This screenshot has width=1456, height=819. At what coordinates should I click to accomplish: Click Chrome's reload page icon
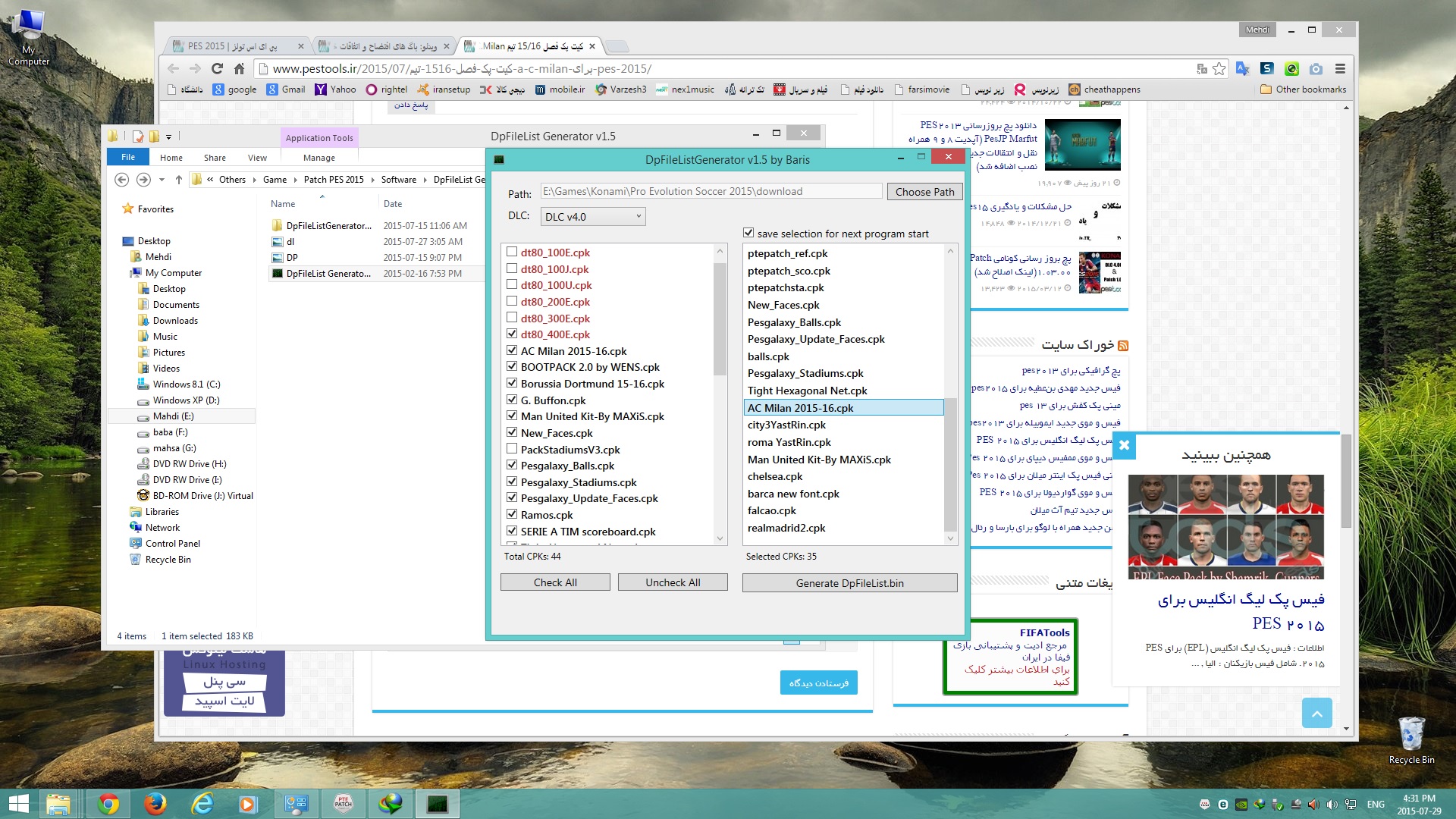point(218,69)
